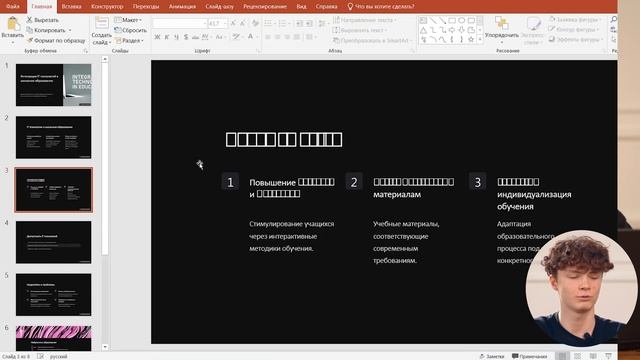Click the text highlight color pen
Image resolution: width=640 pixels, height=360 pixels.
pyautogui.click(x=236, y=37)
